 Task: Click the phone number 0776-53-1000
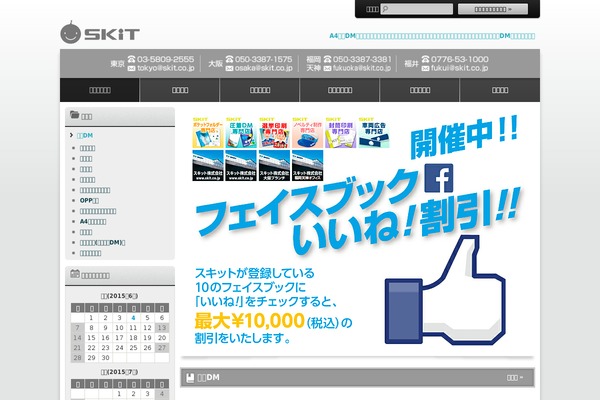point(460,59)
